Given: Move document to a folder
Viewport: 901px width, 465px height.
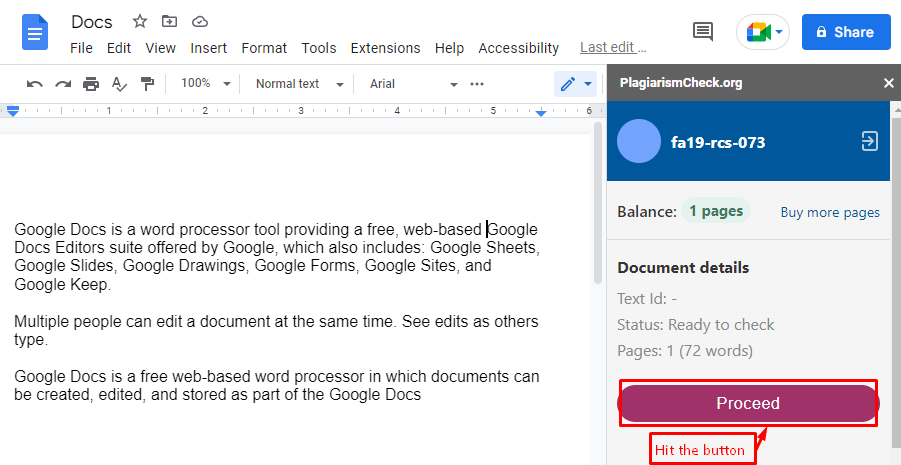Looking at the screenshot, I should (170, 22).
